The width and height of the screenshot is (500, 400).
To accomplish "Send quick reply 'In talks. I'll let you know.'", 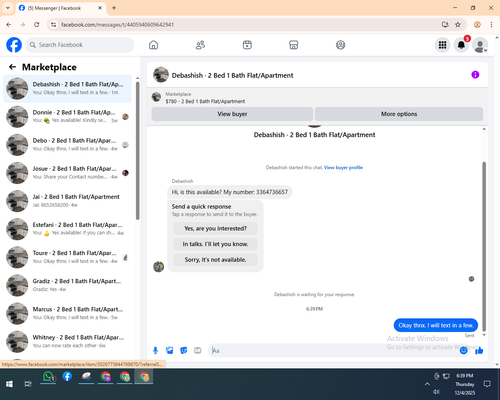I will coord(215,244).
